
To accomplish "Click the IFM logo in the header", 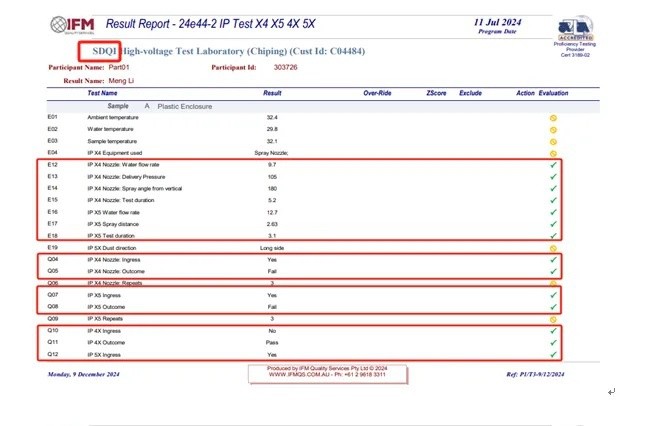I will (x=71, y=24).
